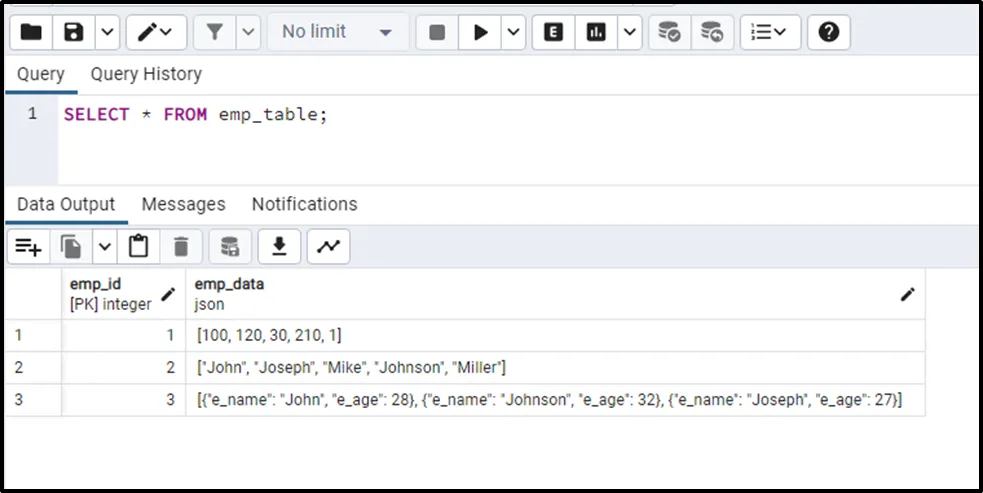Image resolution: width=983 pixels, height=493 pixels.
Task: Open the Notifications tab
Action: tap(304, 204)
